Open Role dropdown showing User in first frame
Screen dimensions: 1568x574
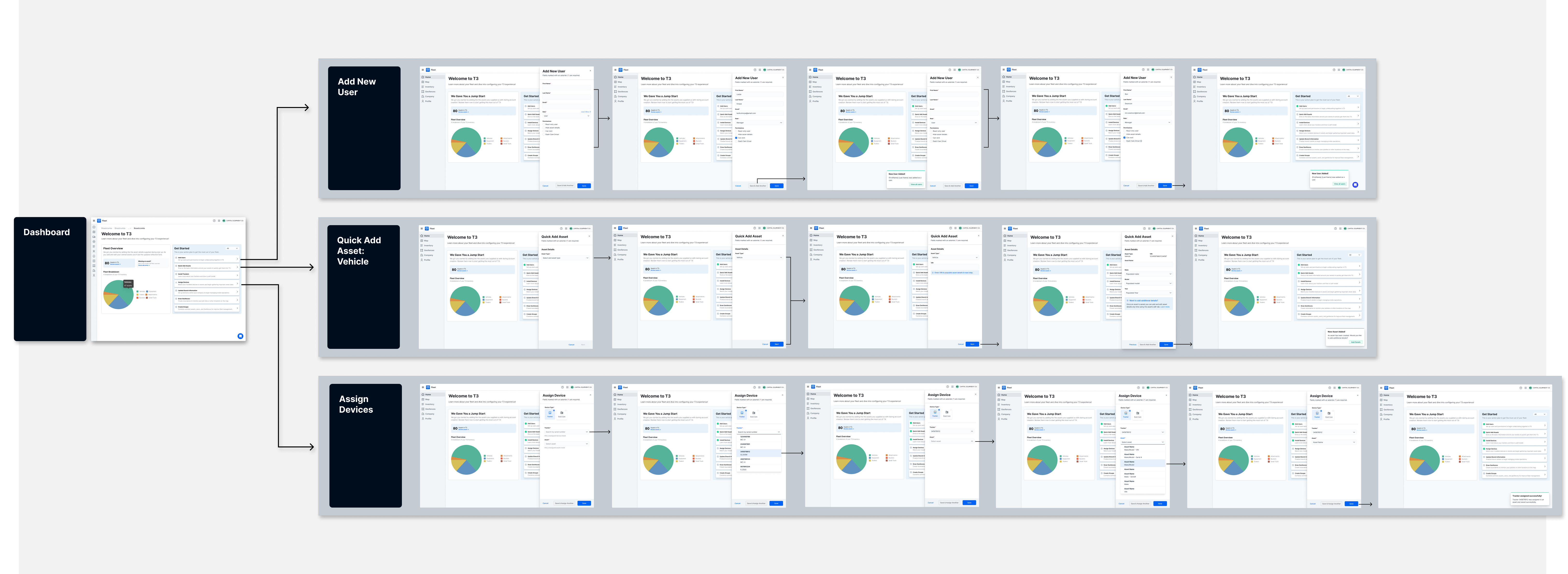[567, 116]
